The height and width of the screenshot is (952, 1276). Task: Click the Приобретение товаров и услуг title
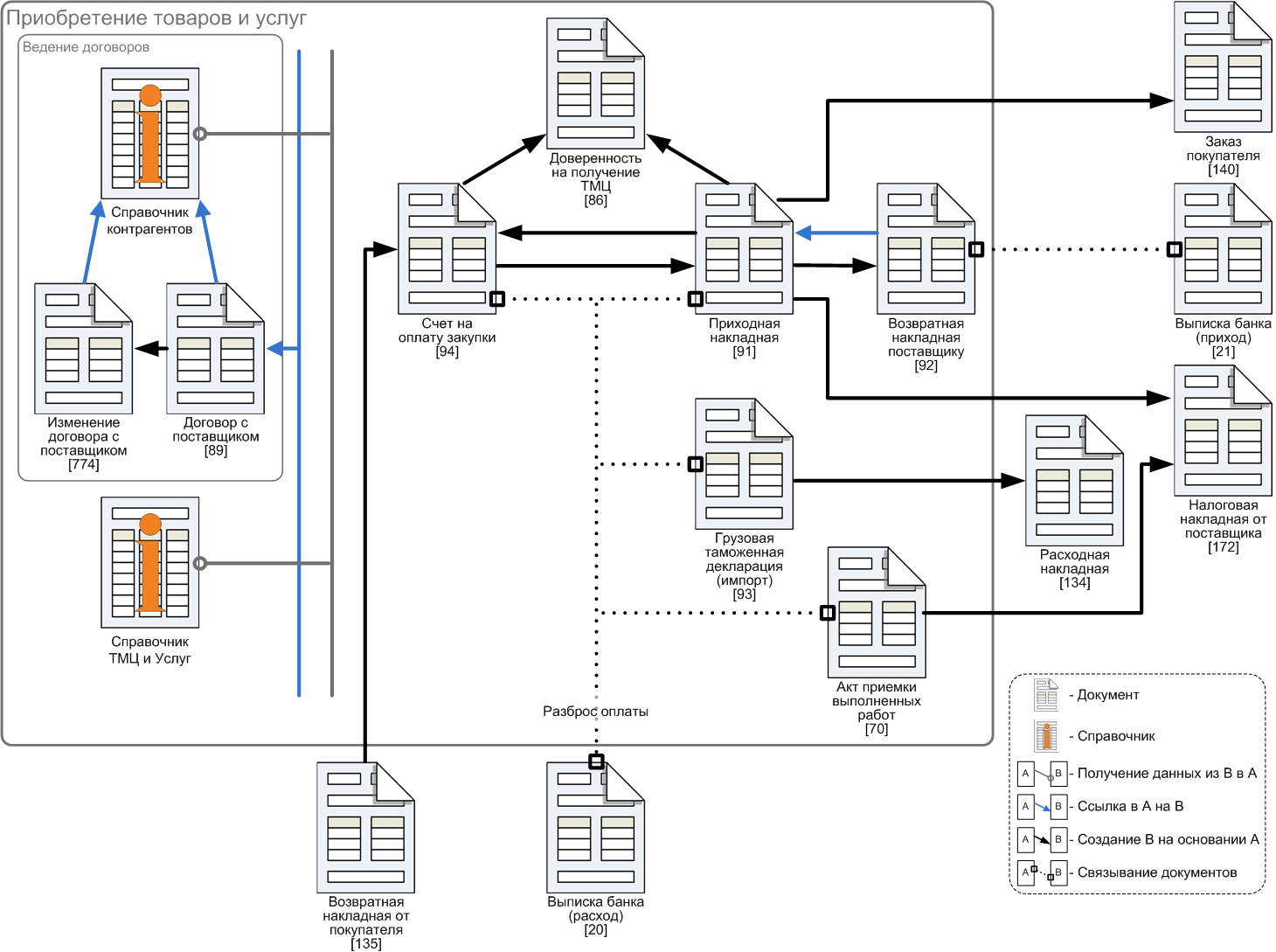tap(156, 18)
